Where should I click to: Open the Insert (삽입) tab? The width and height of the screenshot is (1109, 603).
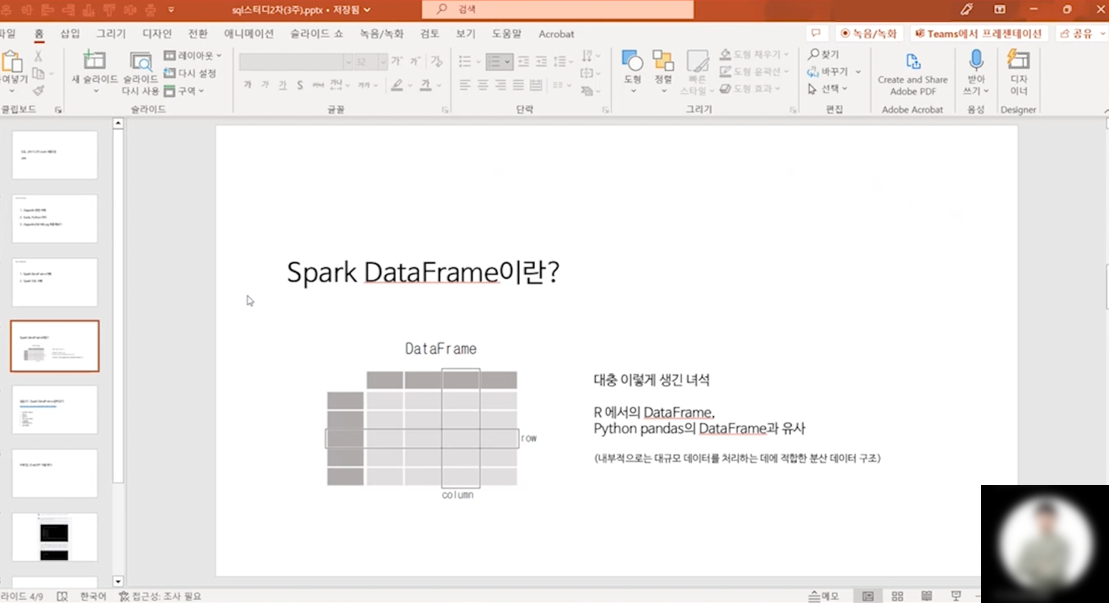click(x=70, y=33)
